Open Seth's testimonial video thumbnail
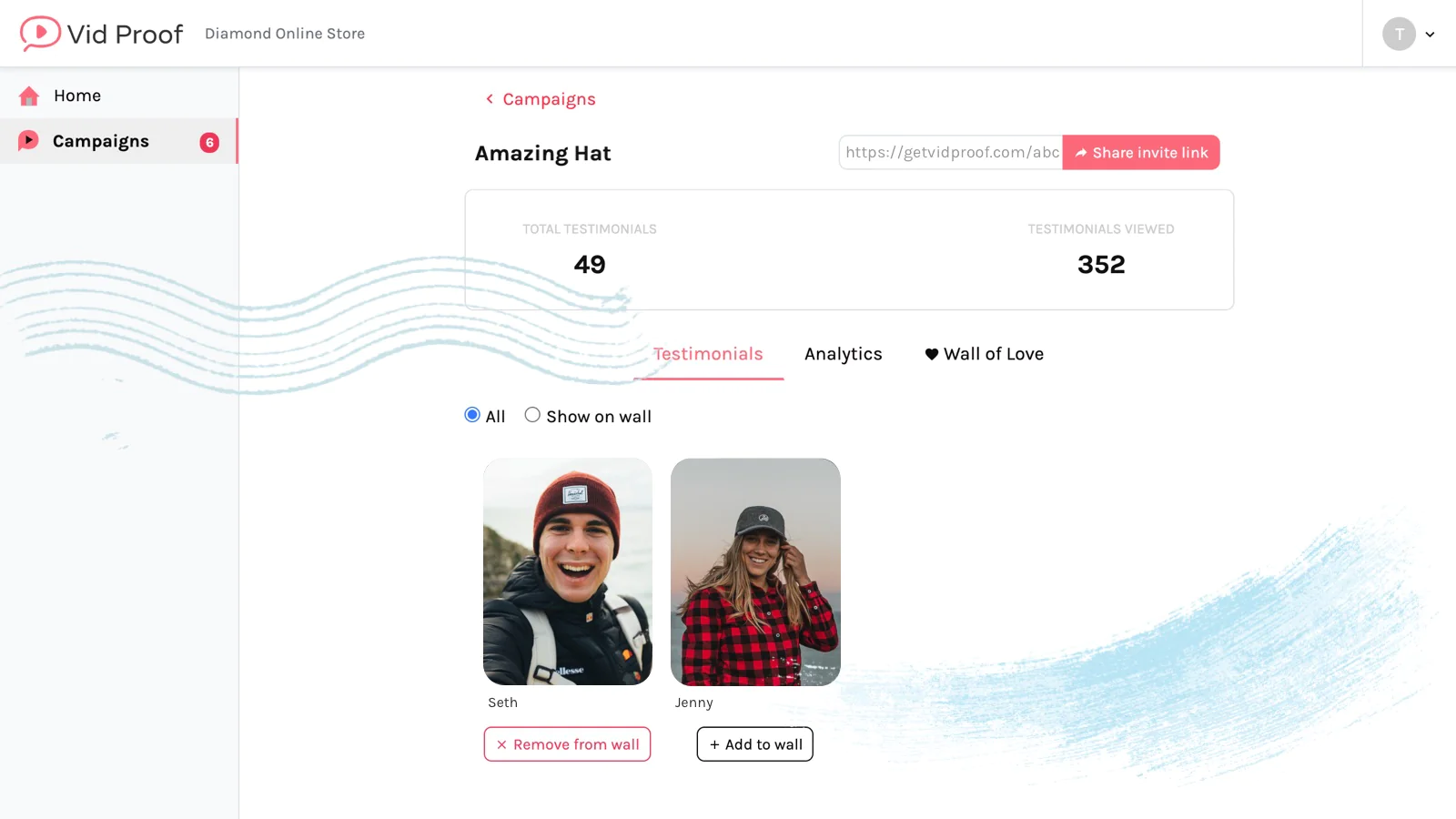Screen dimensions: 1456x819 point(568,571)
